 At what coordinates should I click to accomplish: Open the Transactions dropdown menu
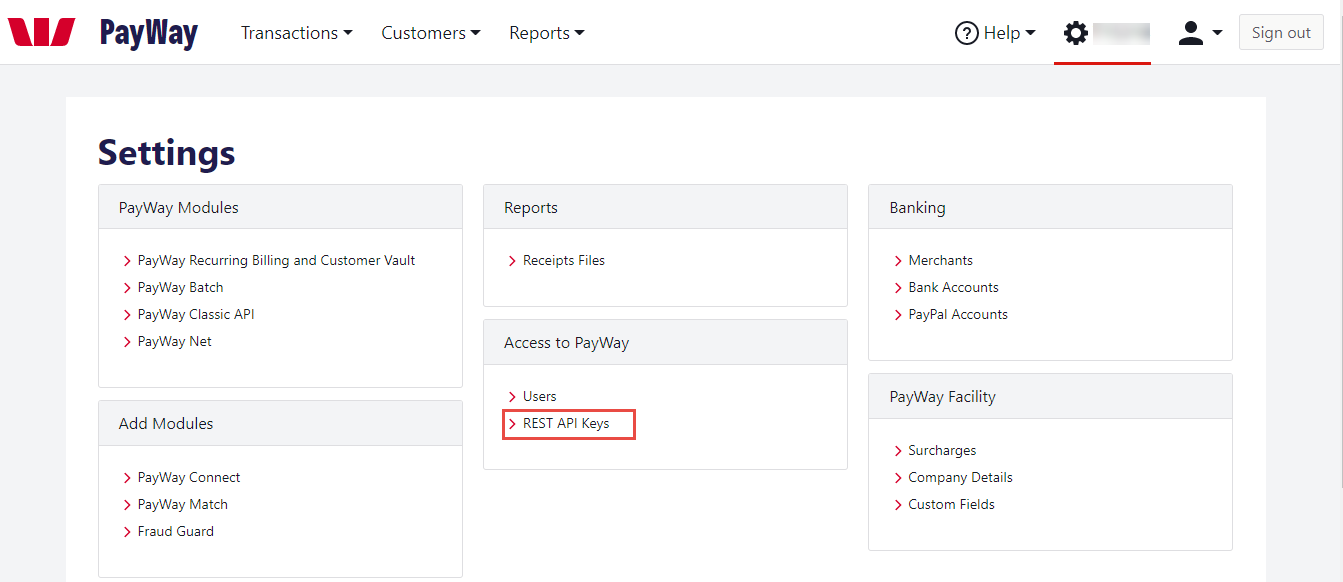pos(297,33)
